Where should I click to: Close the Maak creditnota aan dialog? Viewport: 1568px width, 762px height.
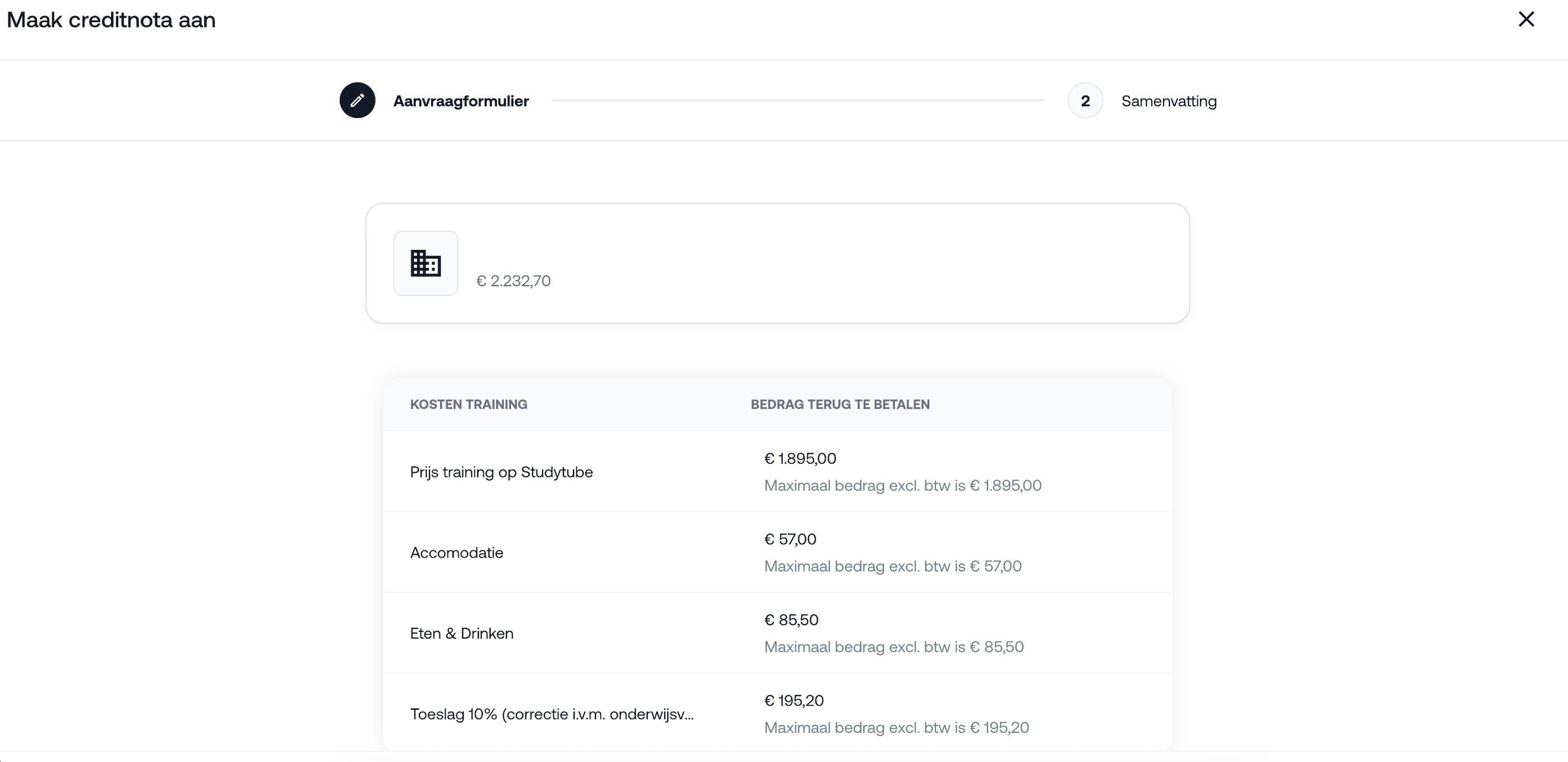1526,20
